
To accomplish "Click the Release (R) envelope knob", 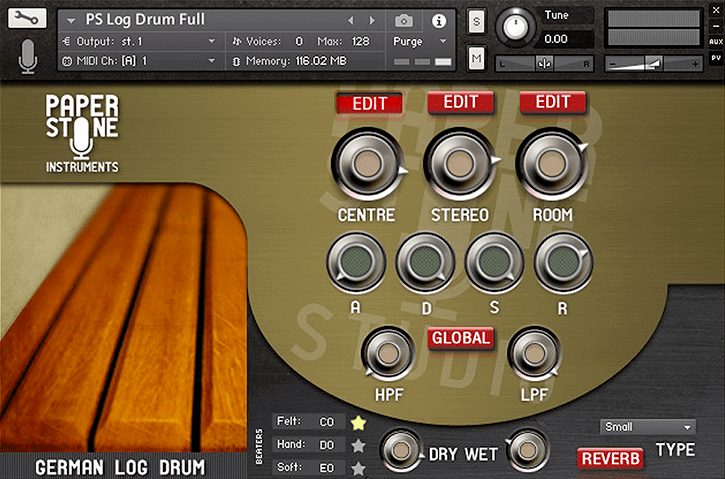I will point(564,263).
